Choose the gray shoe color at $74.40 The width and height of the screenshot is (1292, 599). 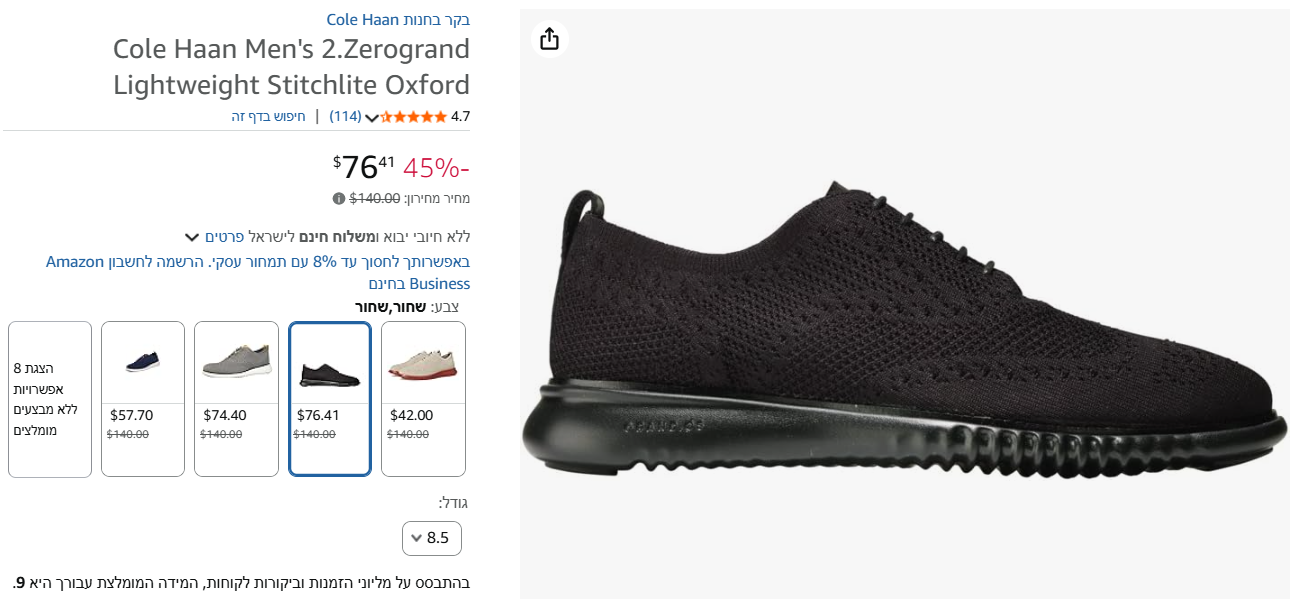pos(236,398)
